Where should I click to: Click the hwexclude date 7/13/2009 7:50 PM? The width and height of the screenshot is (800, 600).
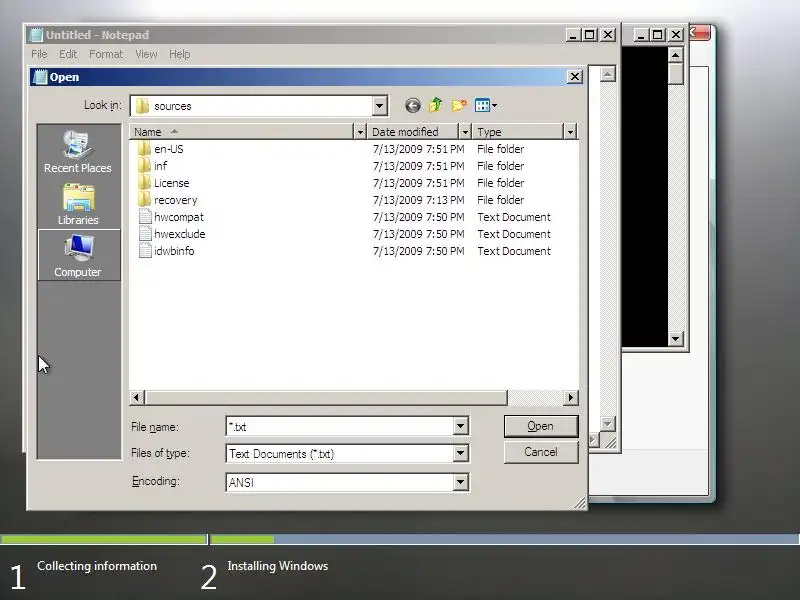click(418, 234)
